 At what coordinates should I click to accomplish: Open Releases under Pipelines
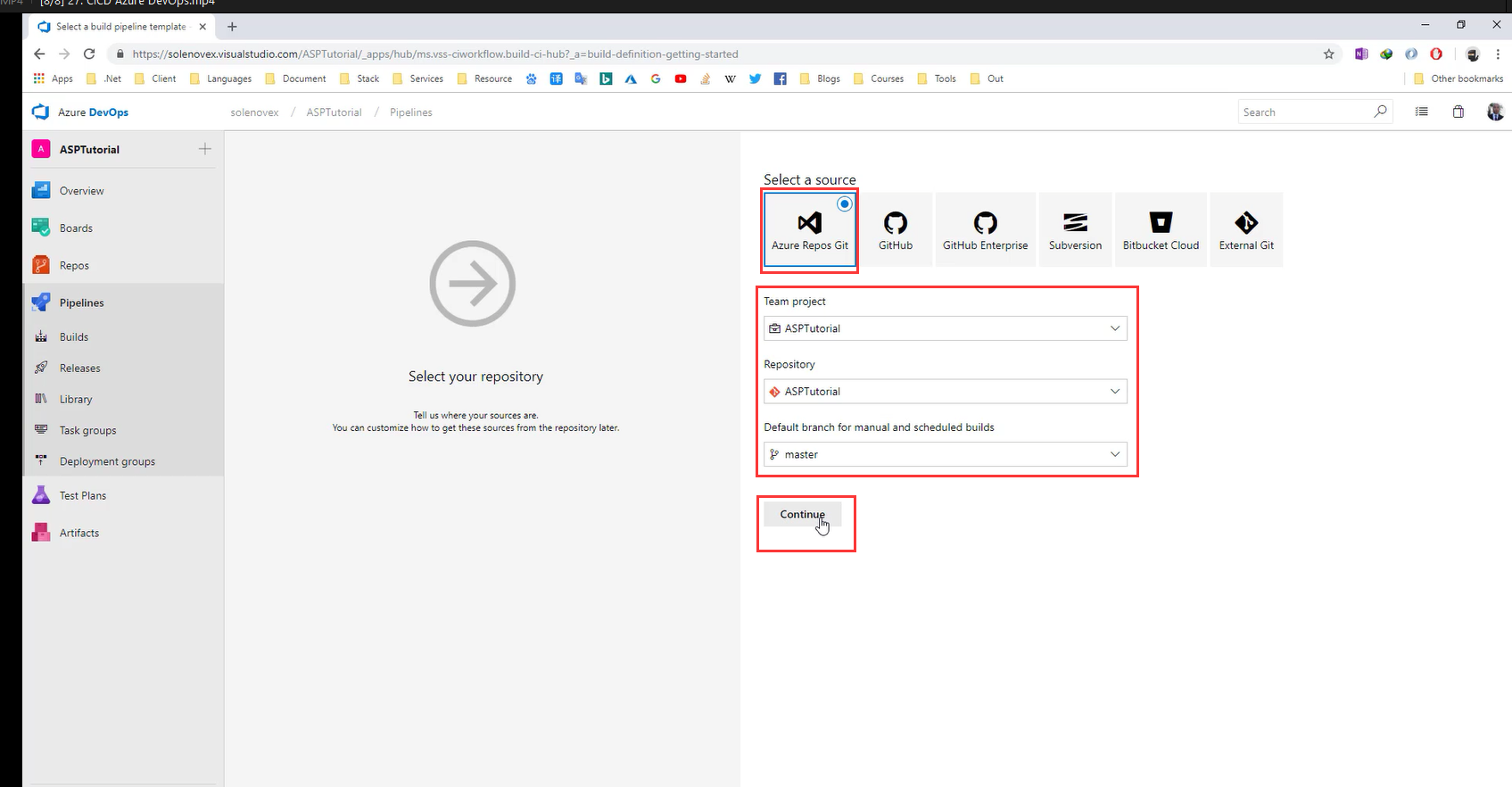tap(123, 369)
